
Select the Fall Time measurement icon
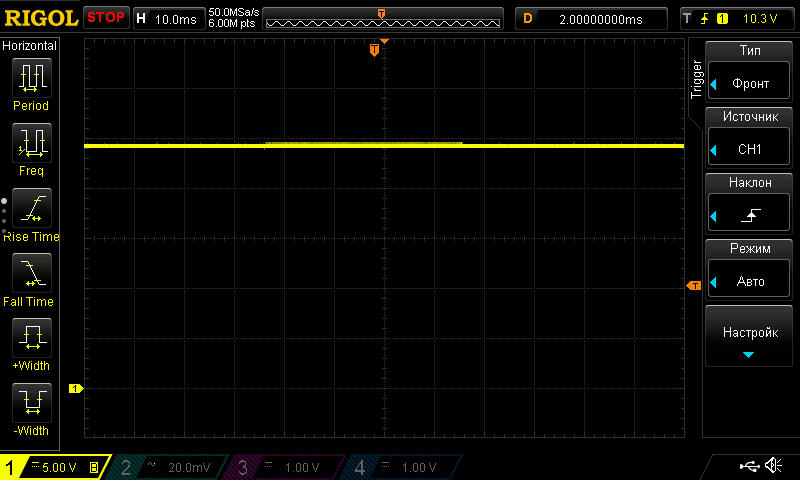[31, 273]
